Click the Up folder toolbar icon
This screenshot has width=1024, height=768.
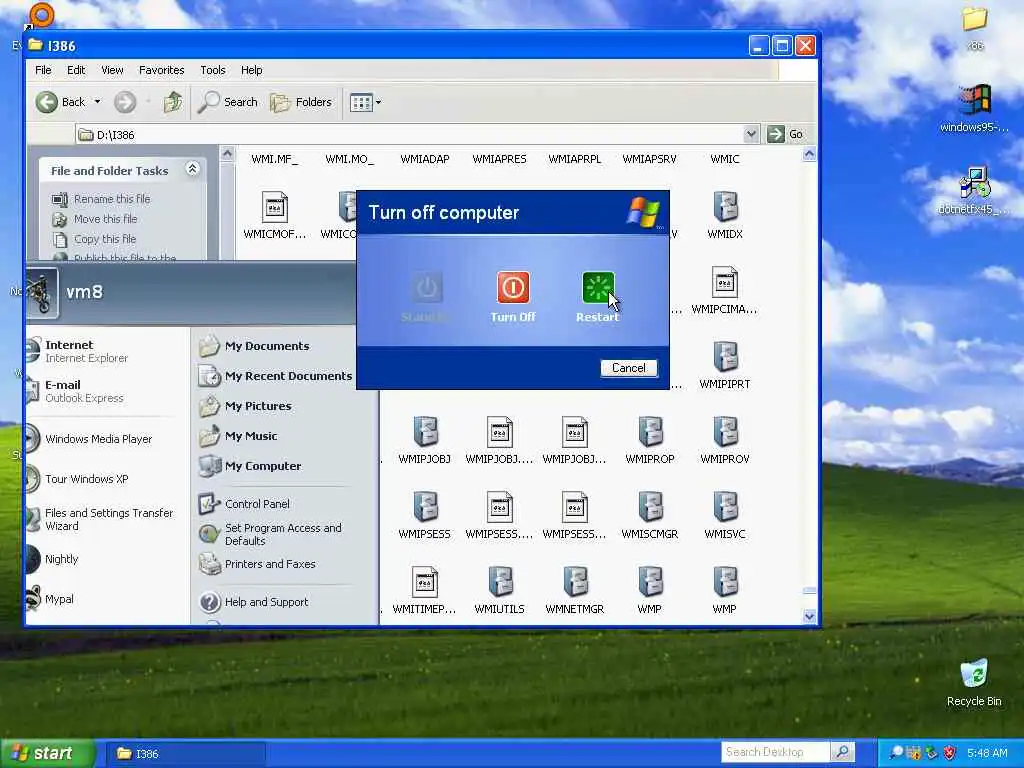(x=173, y=102)
